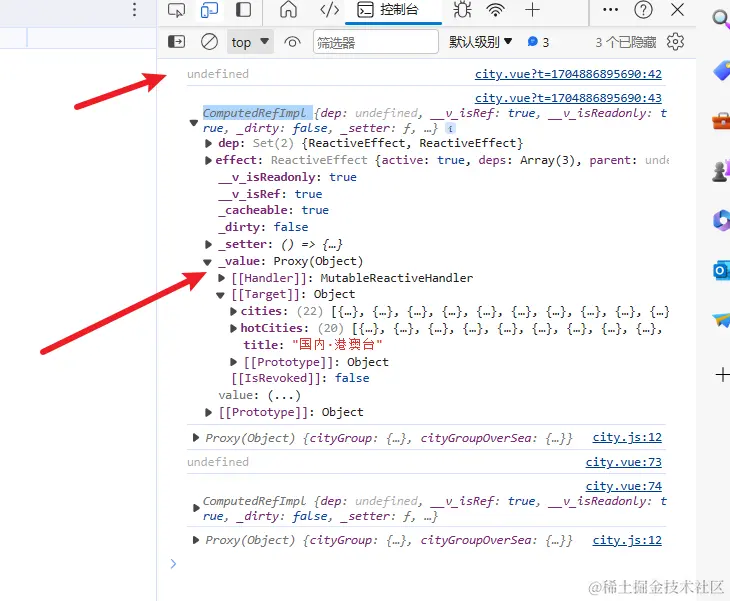Select the title: "国内·港澳台" value
This screenshot has width=730, height=601.
pyautogui.click(x=337, y=345)
